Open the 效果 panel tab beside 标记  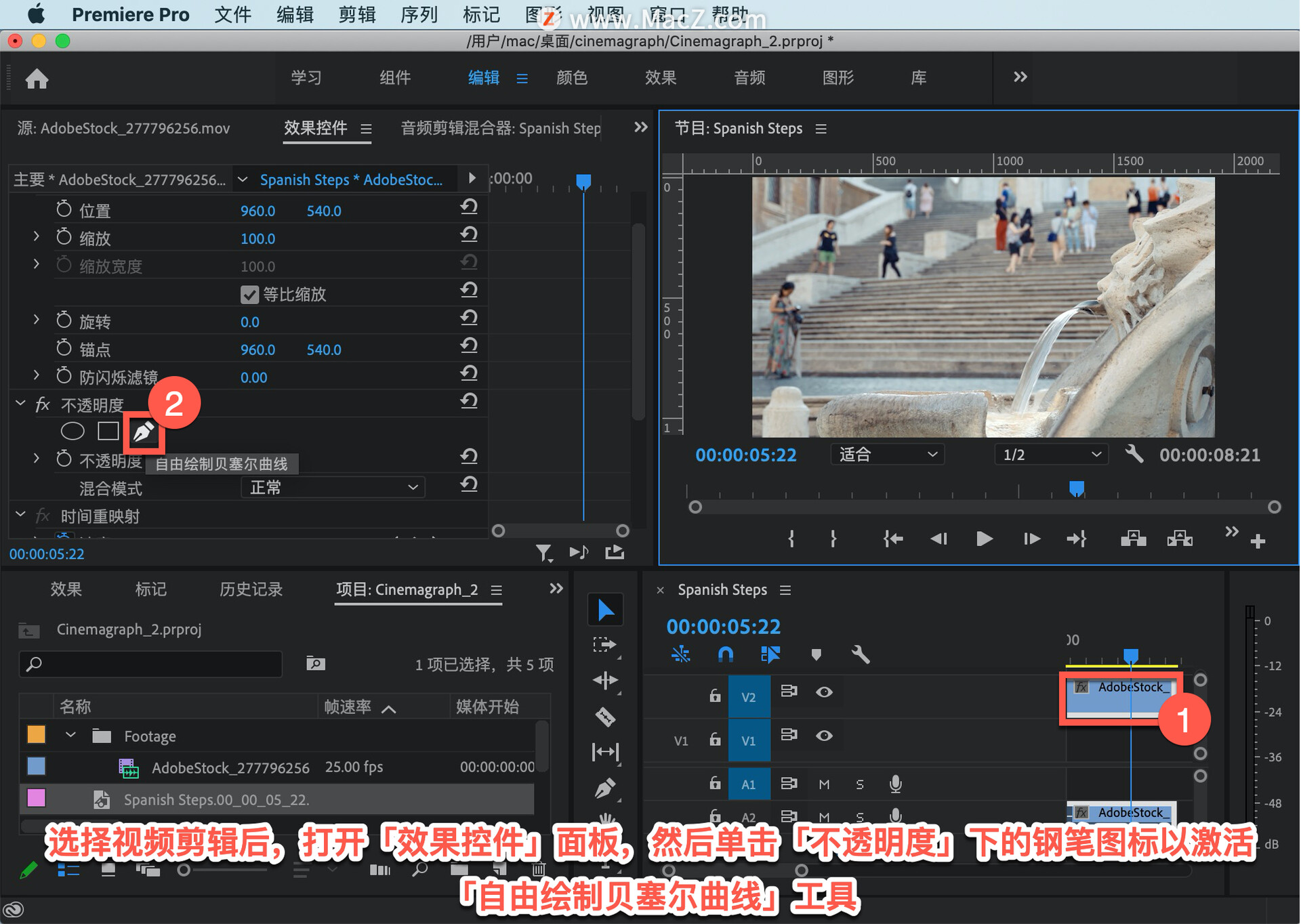click(x=66, y=589)
